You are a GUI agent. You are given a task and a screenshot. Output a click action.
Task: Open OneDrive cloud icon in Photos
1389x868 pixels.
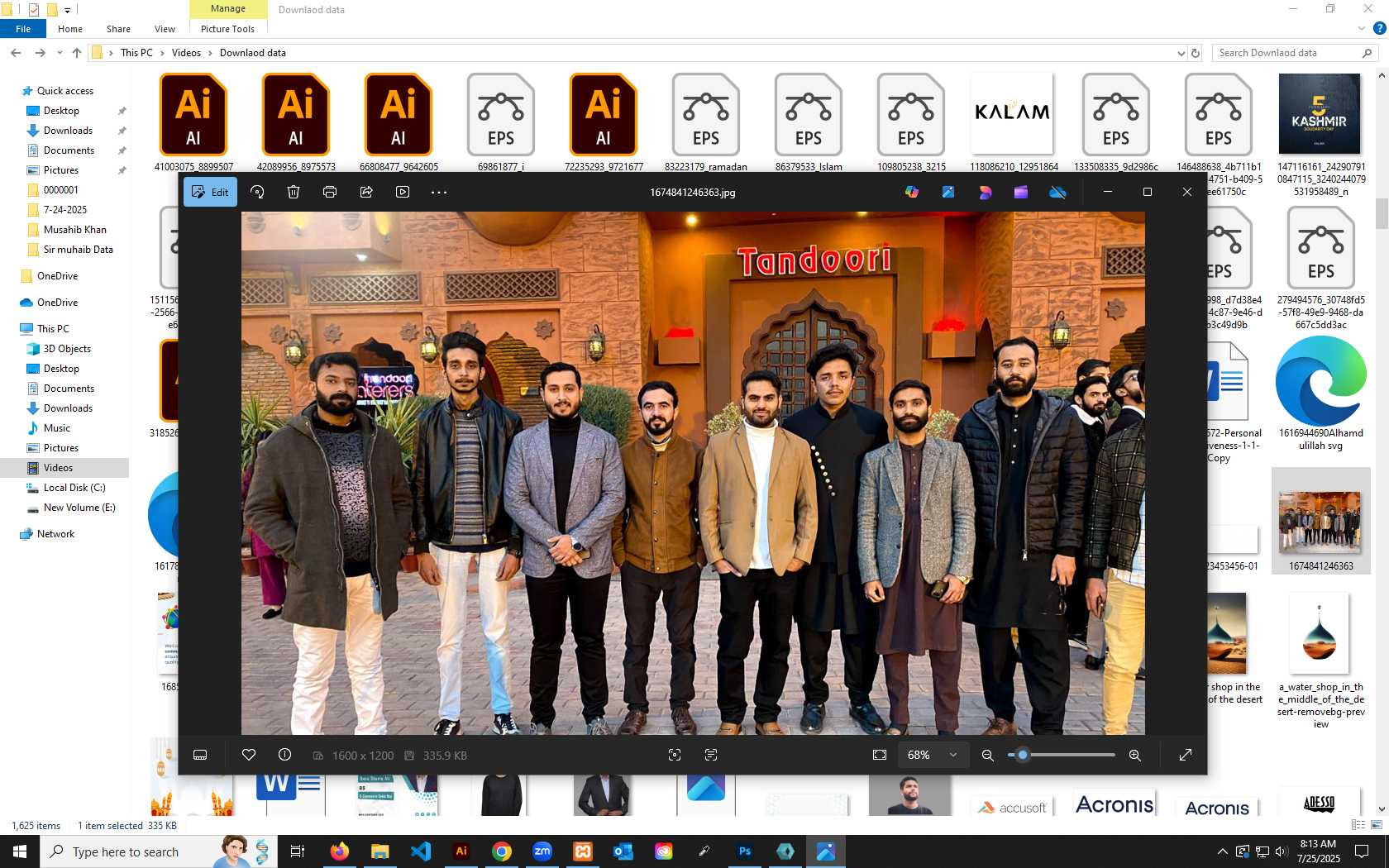click(x=1057, y=192)
